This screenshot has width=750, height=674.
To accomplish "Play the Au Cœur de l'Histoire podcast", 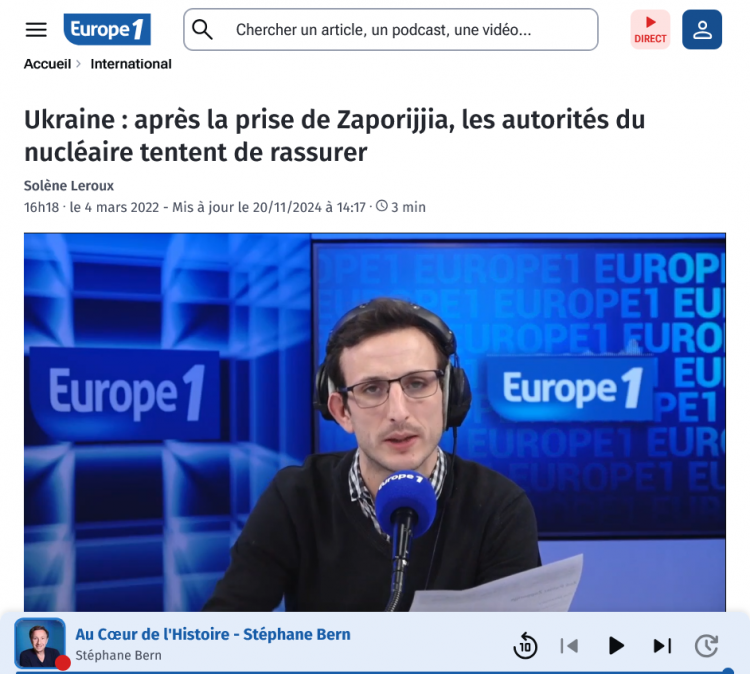I will pos(616,646).
